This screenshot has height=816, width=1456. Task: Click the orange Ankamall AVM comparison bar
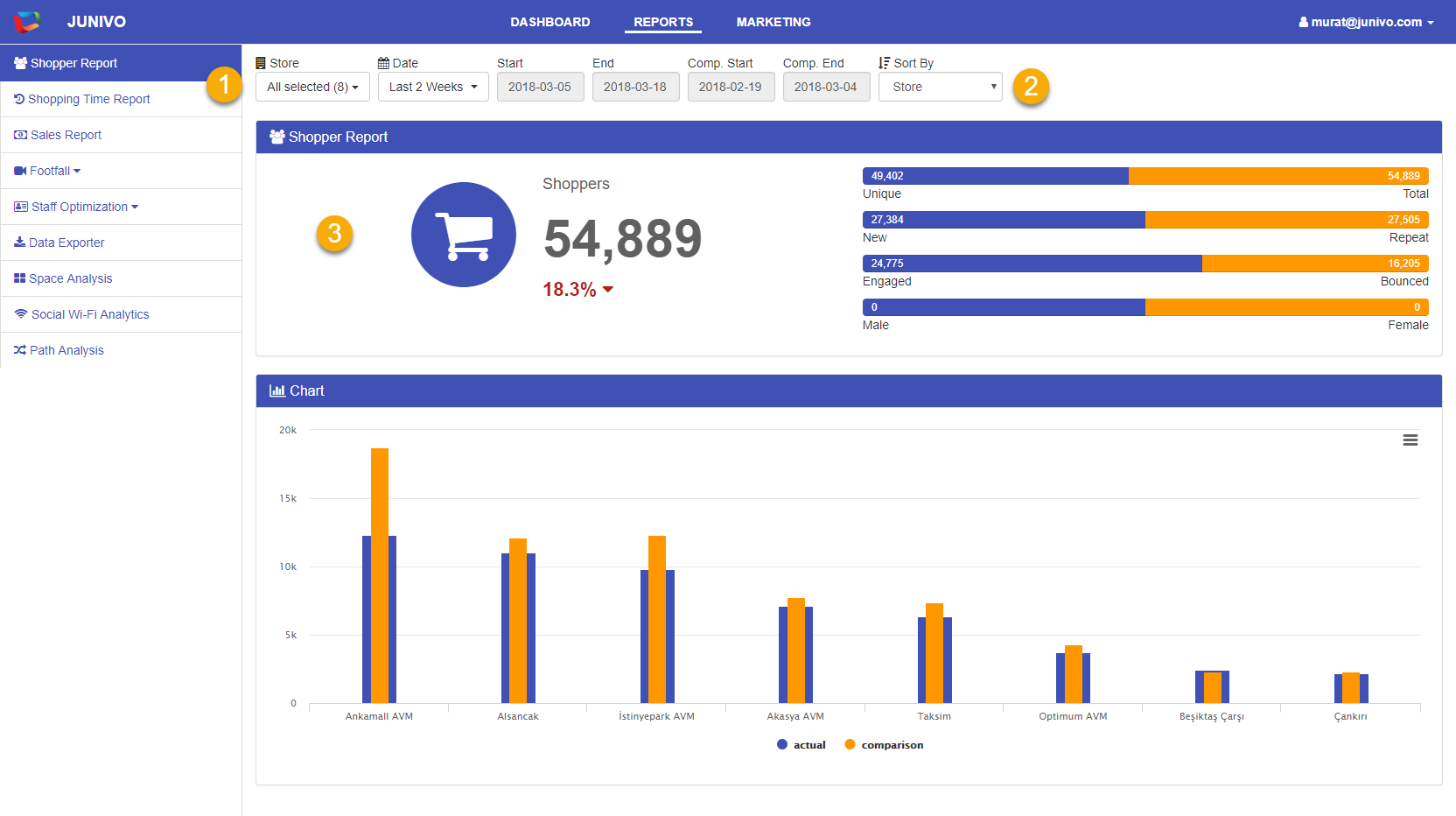[x=380, y=490]
